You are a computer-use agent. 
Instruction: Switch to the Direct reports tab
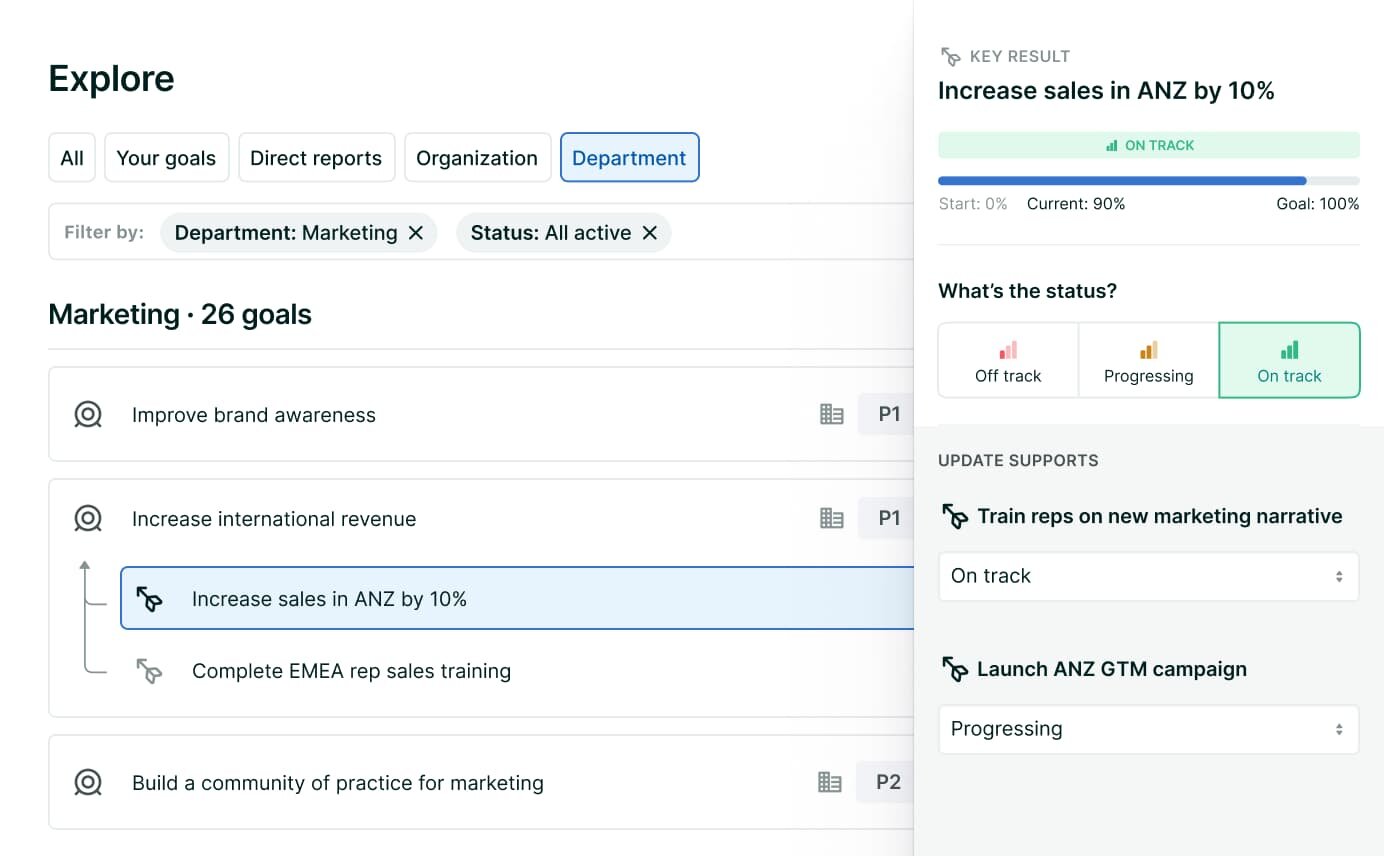(316, 158)
